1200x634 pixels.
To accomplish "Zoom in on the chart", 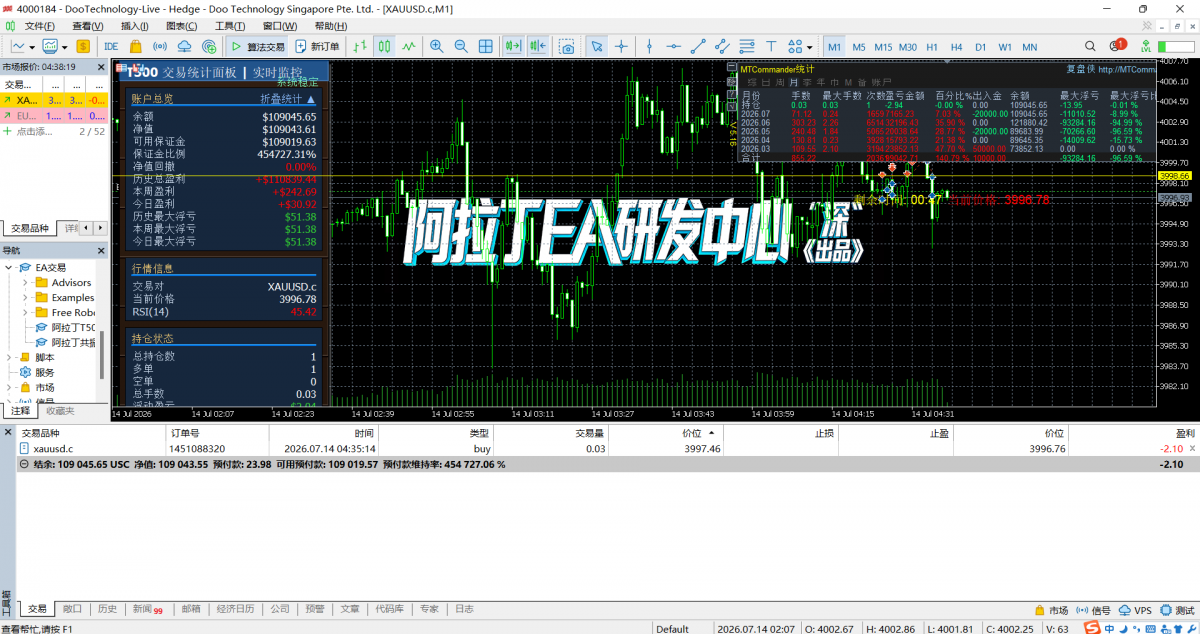I will click(x=437, y=46).
